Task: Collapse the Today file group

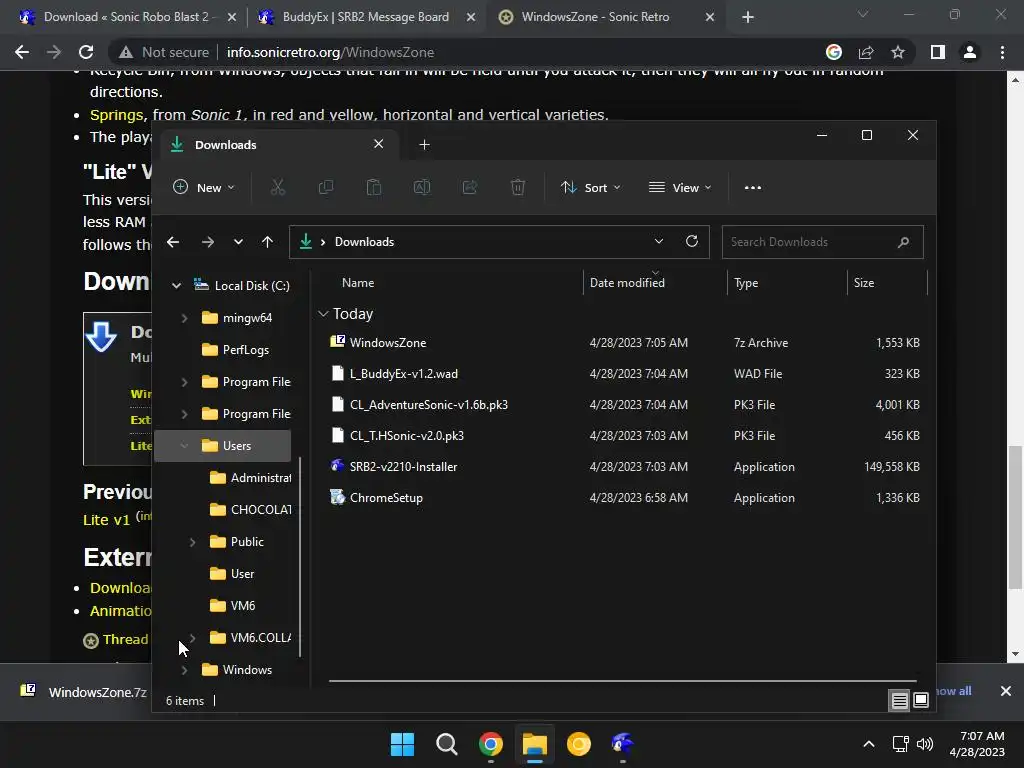Action: coord(323,314)
